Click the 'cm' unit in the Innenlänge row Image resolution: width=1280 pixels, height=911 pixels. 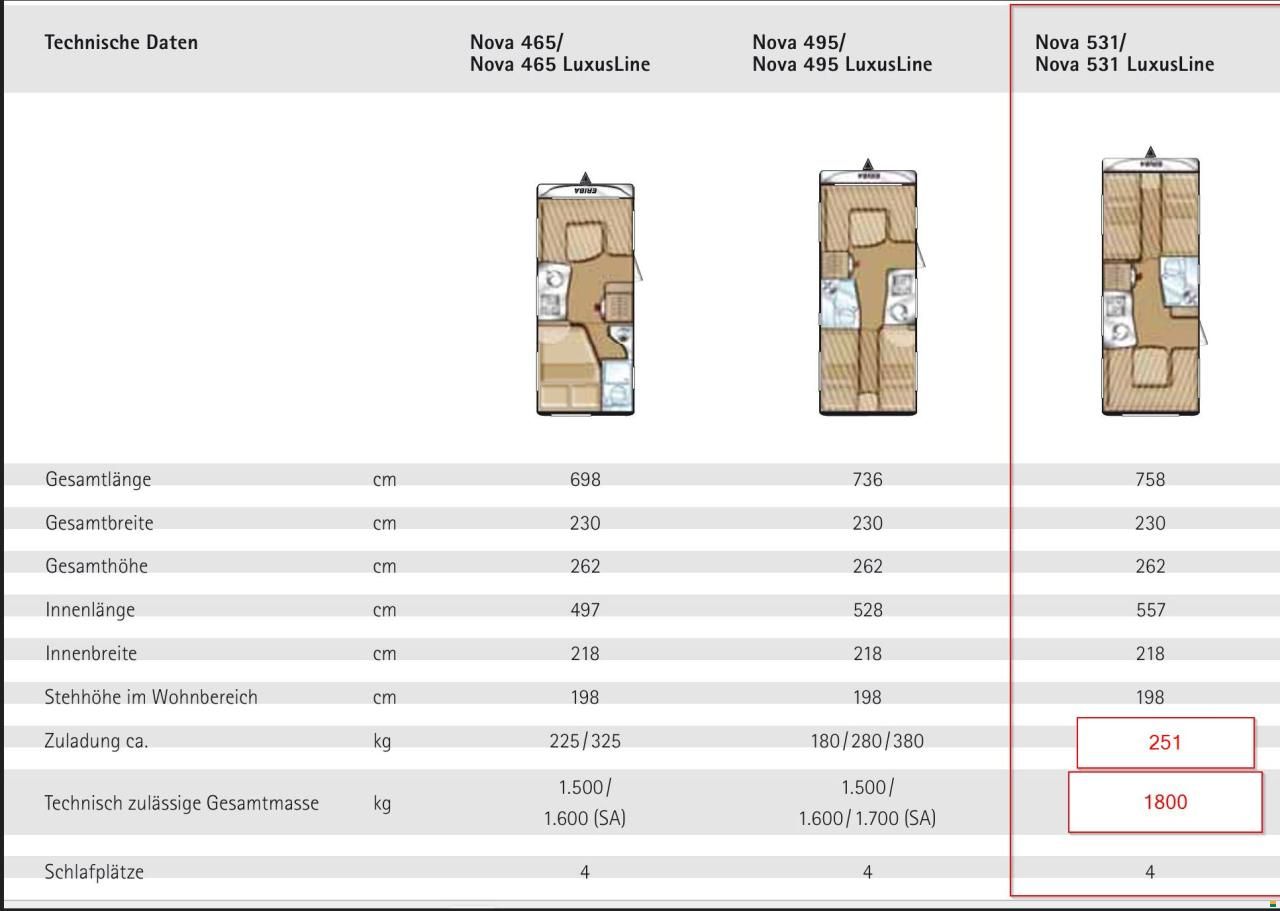[x=385, y=611]
